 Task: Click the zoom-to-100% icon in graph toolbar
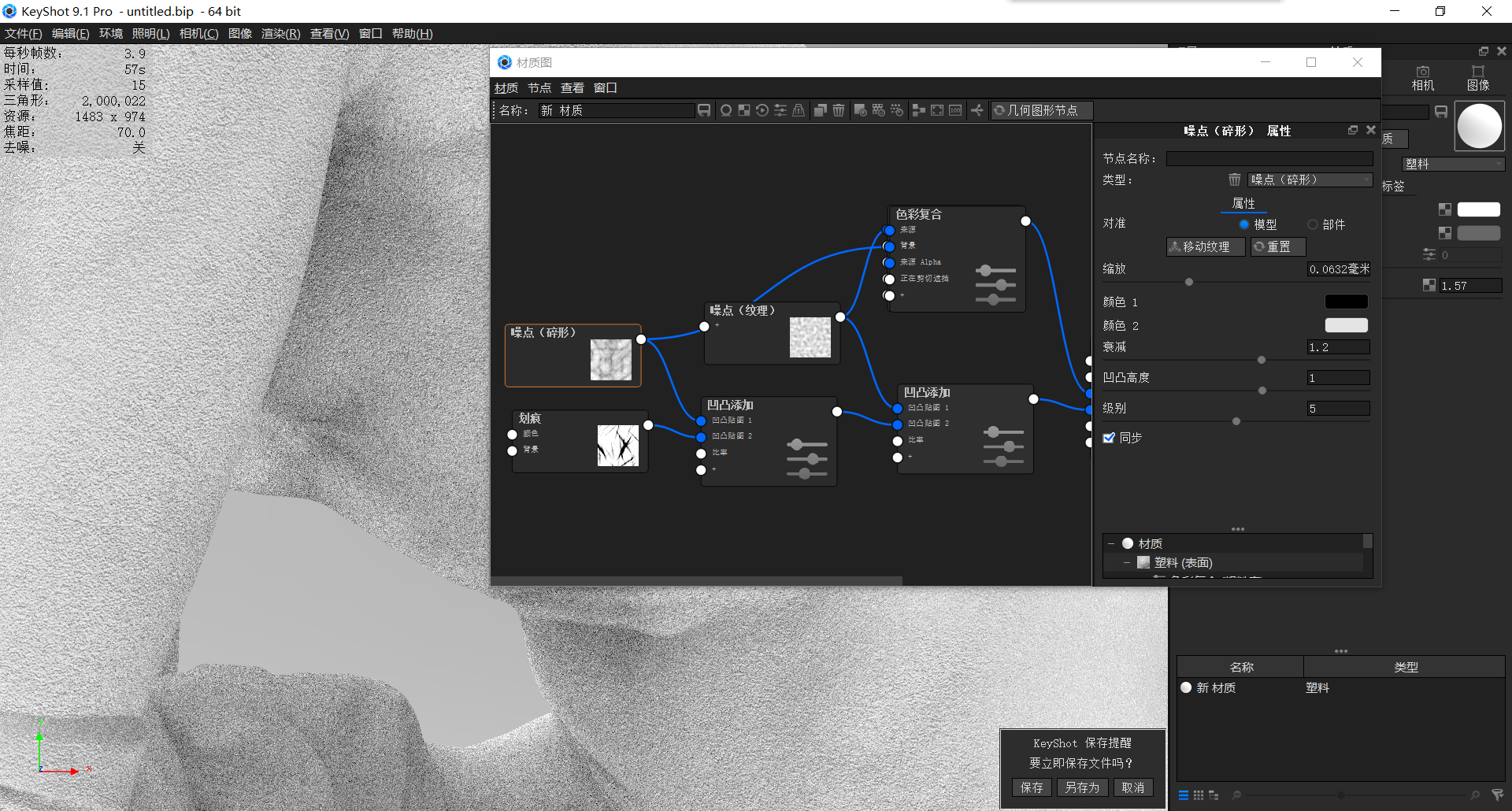point(955,110)
